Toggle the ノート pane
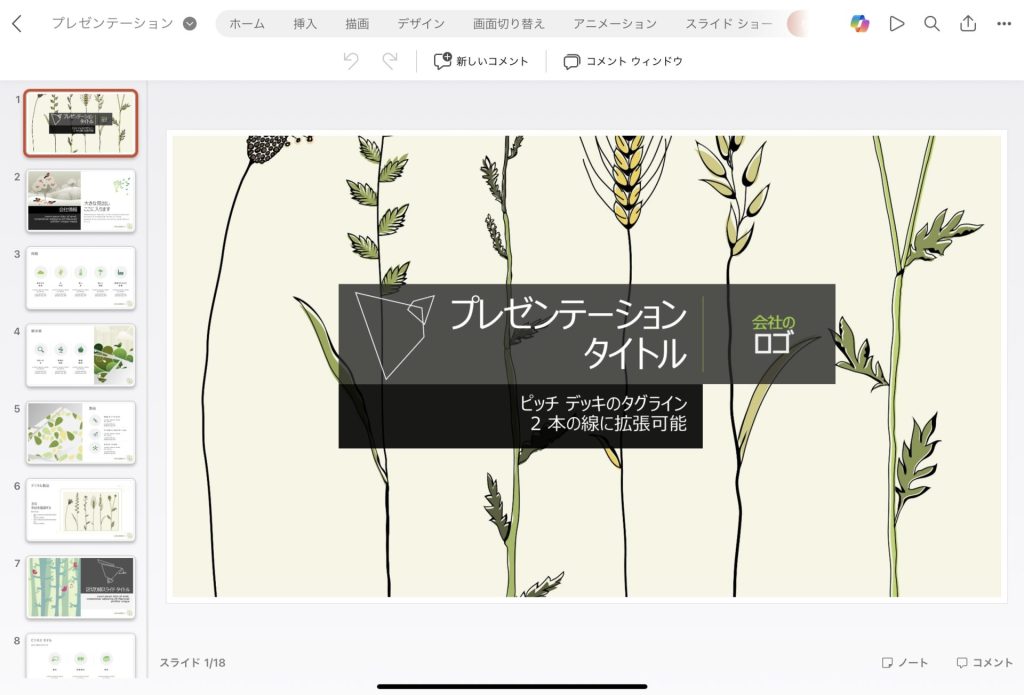 pos(904,662)
